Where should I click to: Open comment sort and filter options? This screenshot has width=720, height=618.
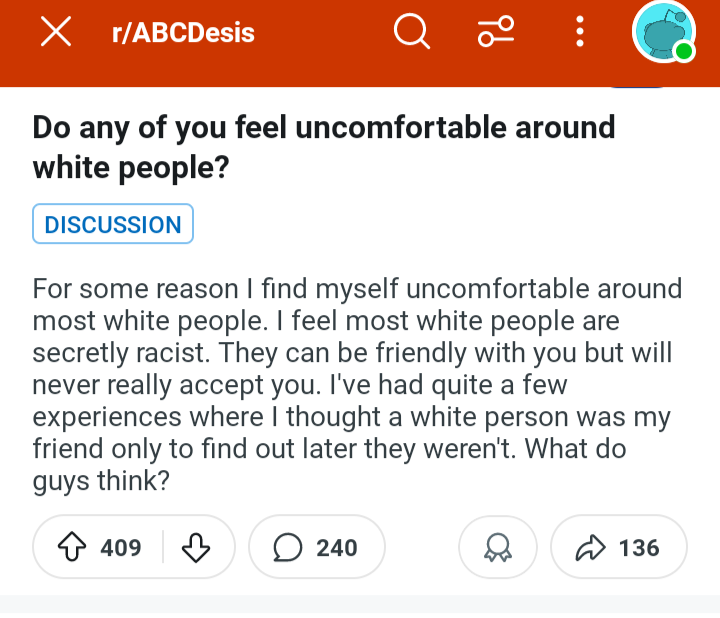[496, 33]
